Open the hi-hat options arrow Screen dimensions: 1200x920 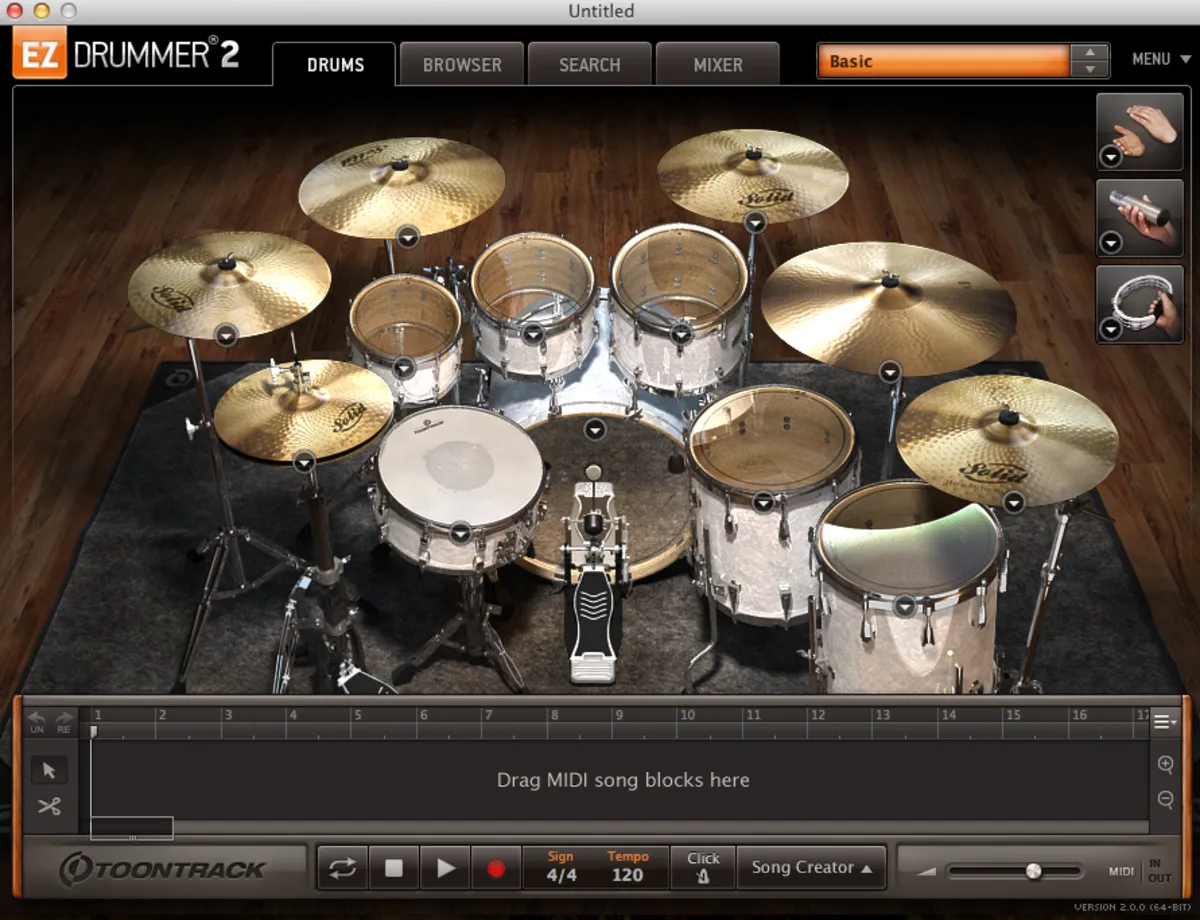304,461
